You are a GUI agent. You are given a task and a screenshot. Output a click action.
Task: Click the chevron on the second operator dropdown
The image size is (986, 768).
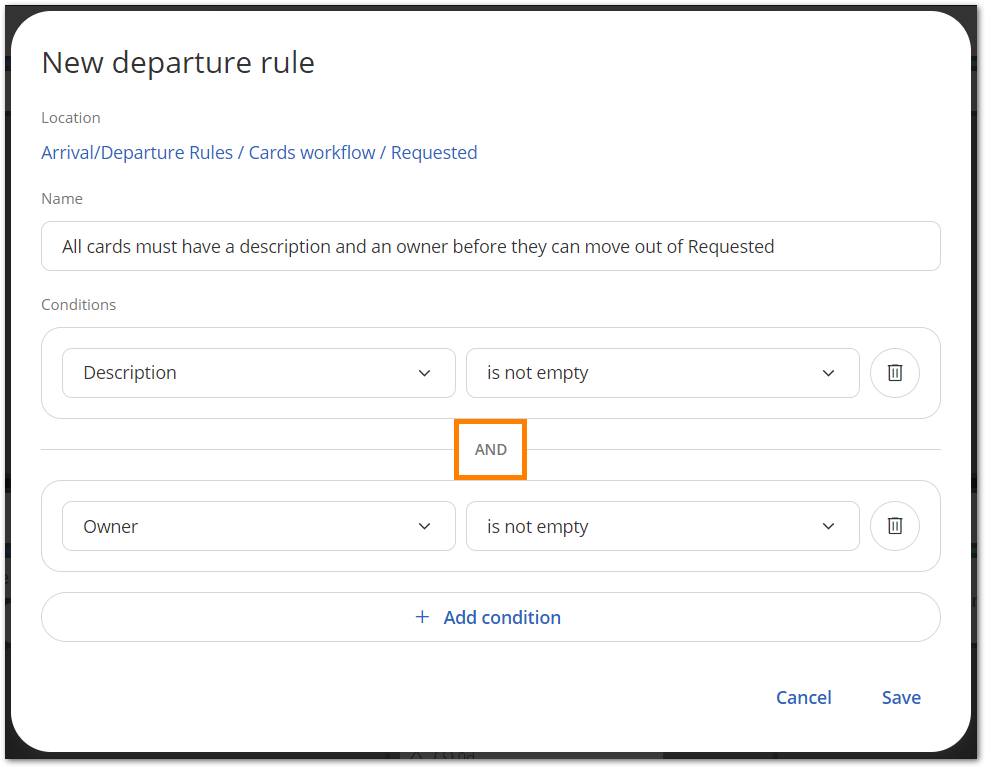(828, 526)
